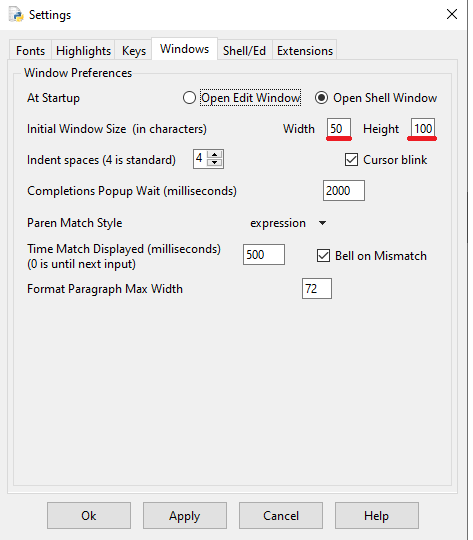
Task: Go to the Extensions tab
Action: (x=305, y=51)
